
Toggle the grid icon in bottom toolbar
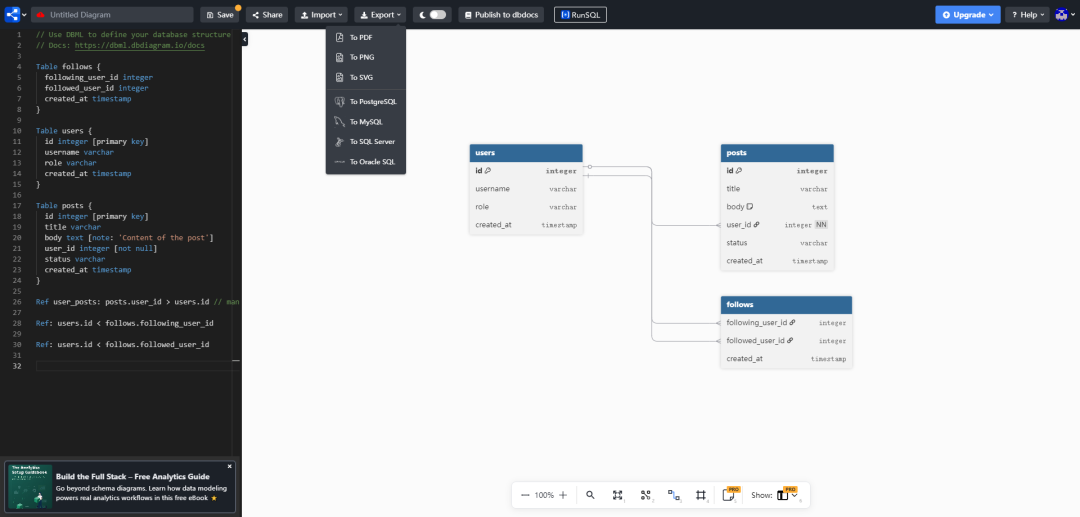coord(701,495)
